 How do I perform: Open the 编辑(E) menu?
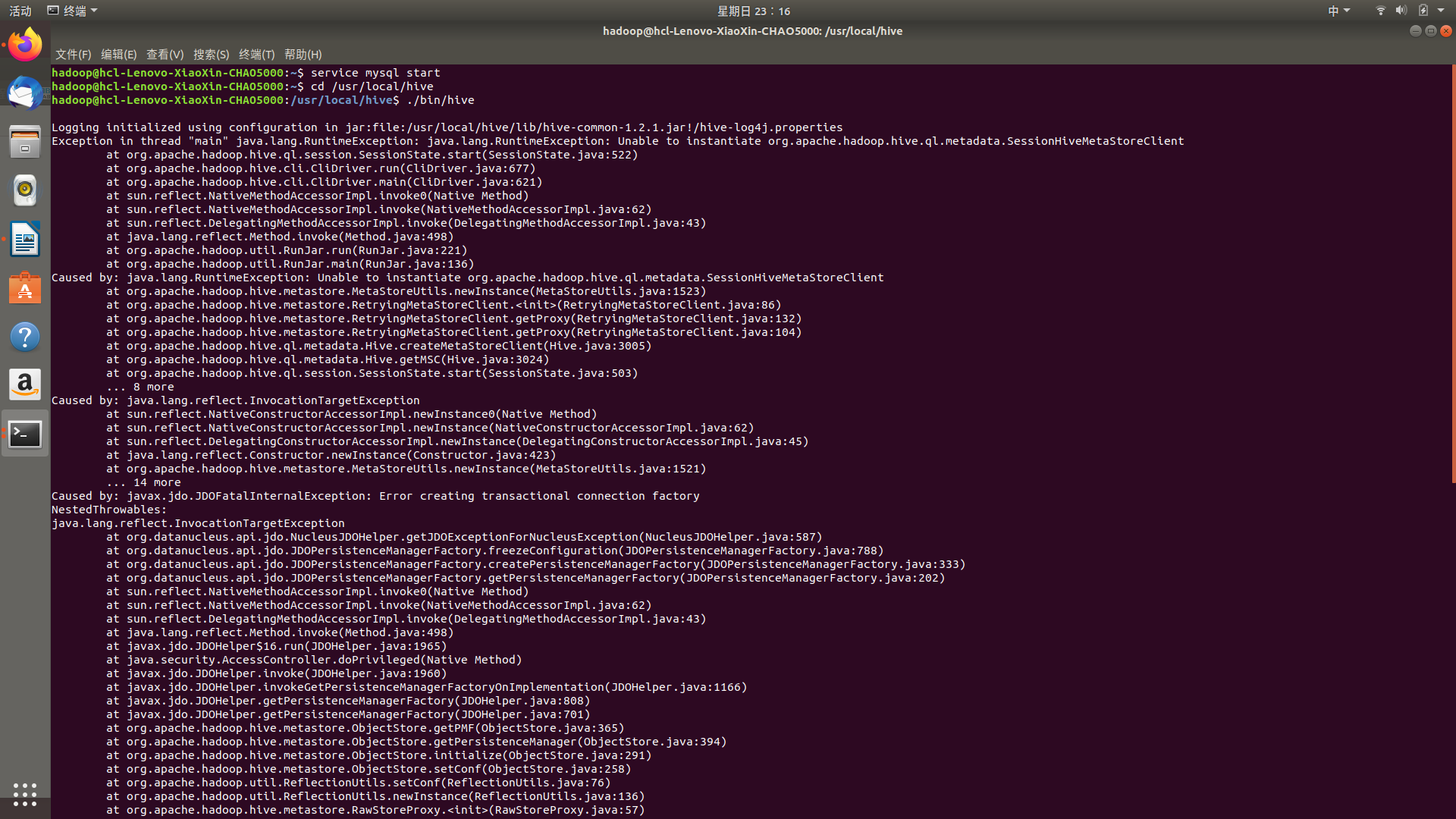[x=118, y=55]
